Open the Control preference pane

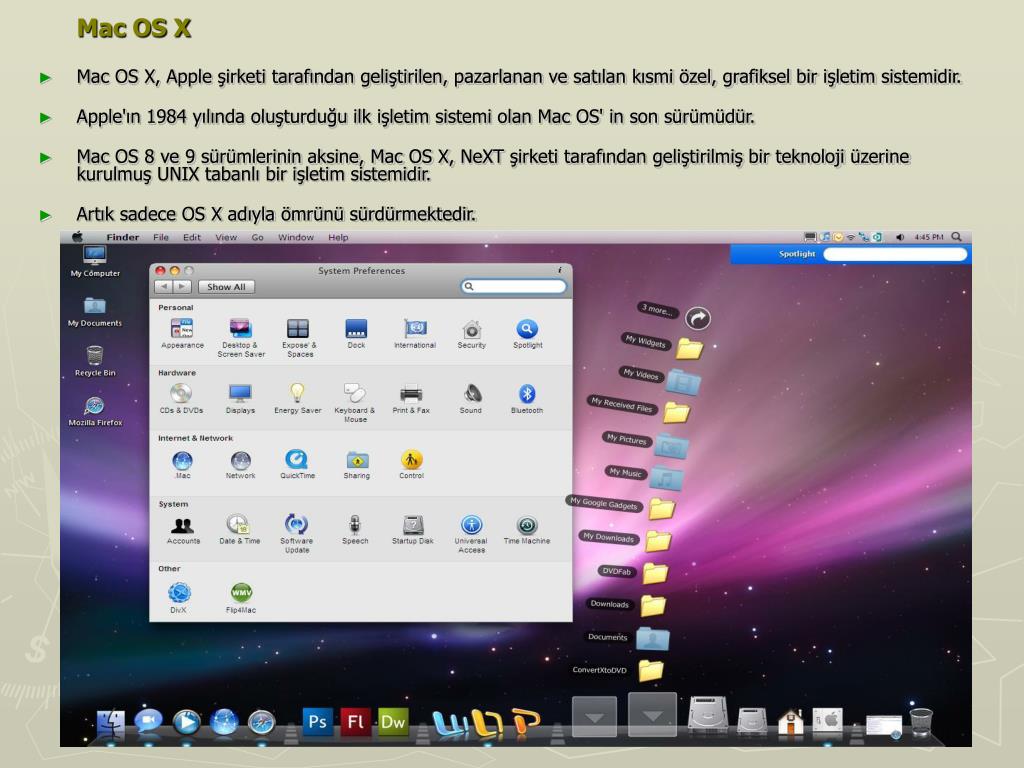(411, 464)
